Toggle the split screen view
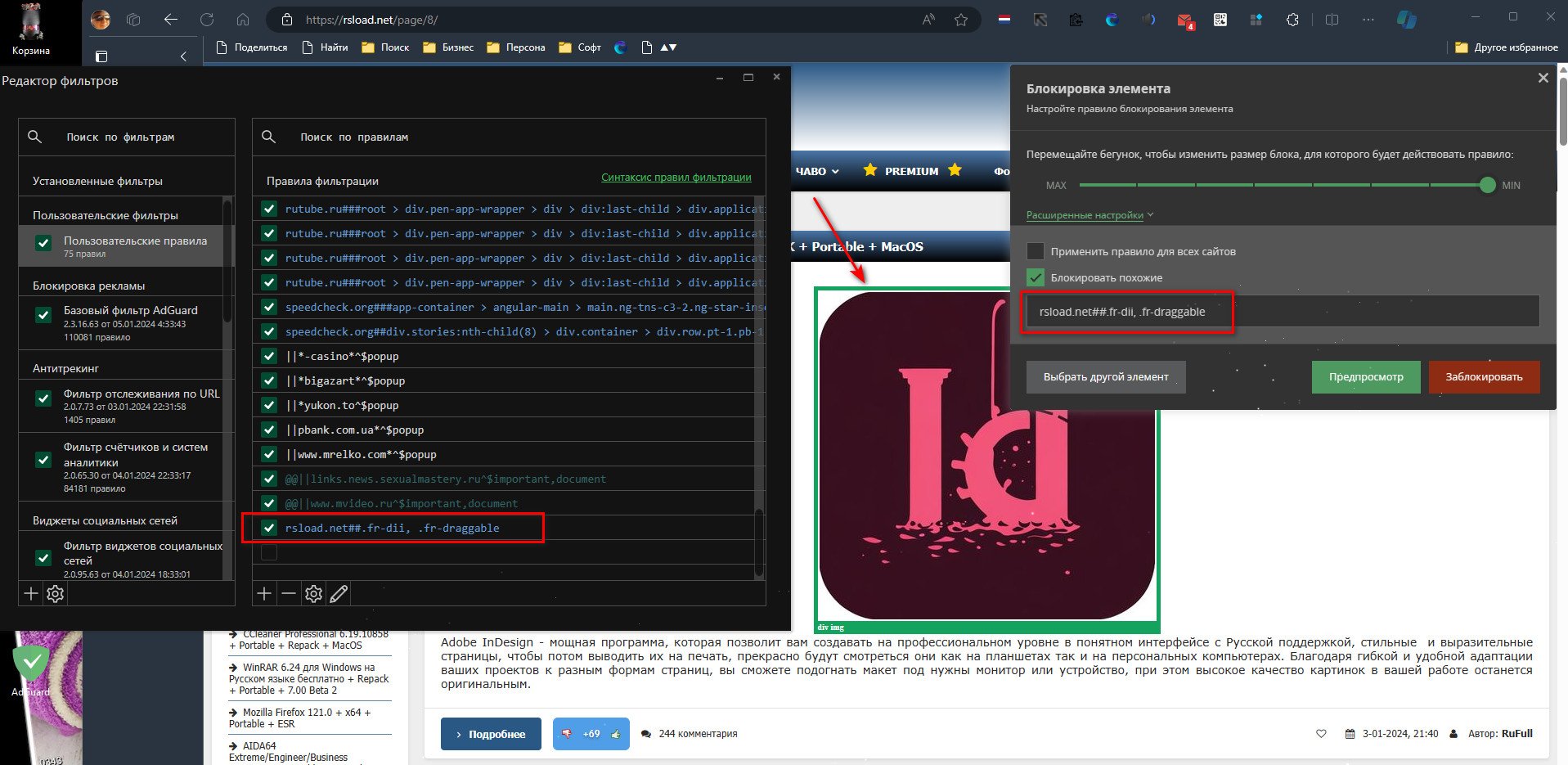This screenshot has width=1568, height=765. click(x=1332, y=20)
